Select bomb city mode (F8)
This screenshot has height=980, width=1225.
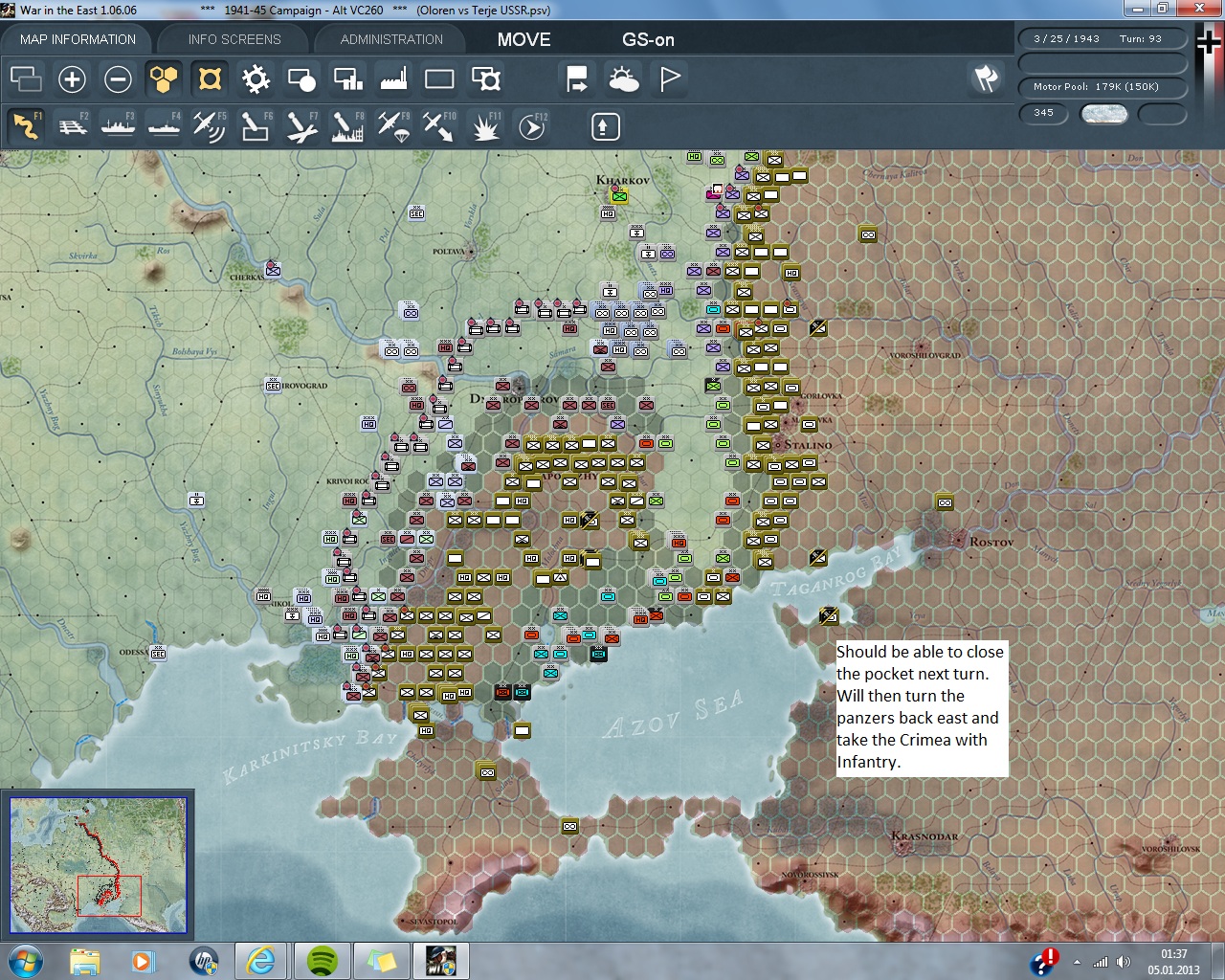point(347,126)
